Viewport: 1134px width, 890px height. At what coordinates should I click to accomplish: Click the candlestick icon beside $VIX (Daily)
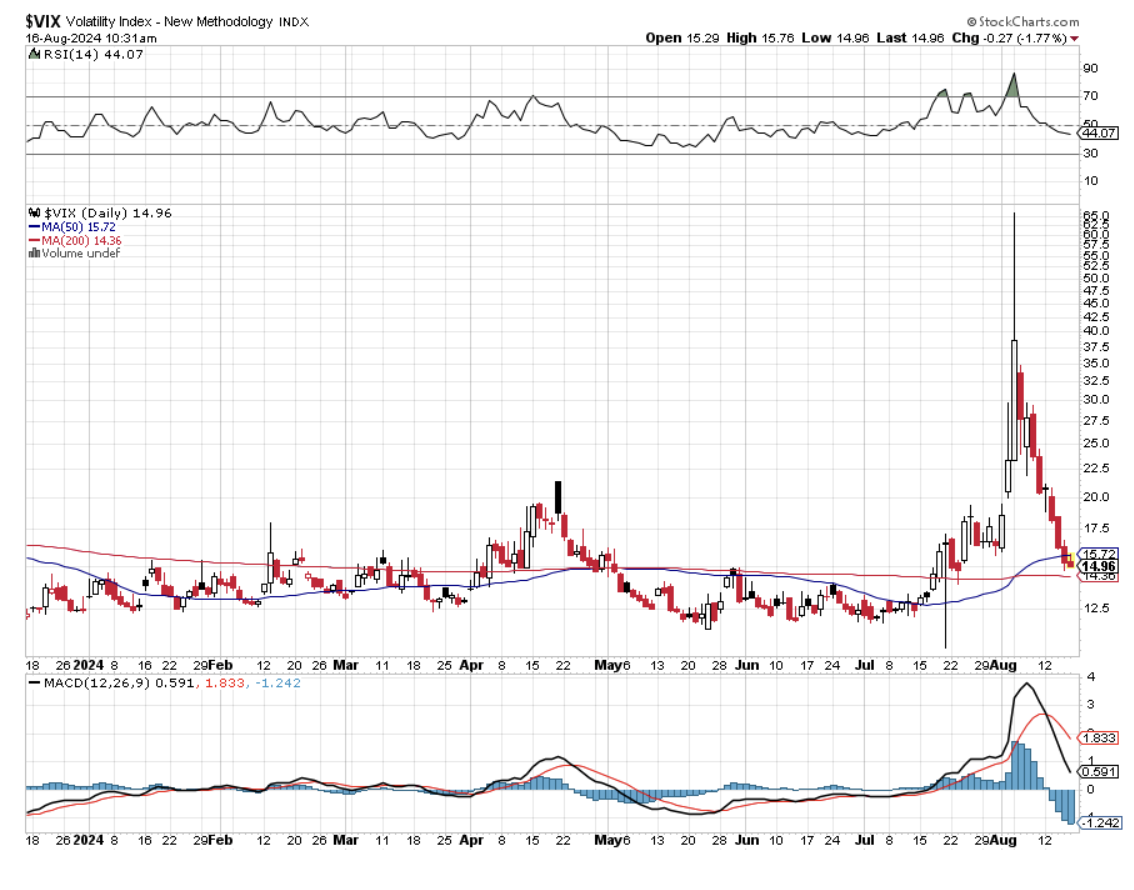(34, 213)
